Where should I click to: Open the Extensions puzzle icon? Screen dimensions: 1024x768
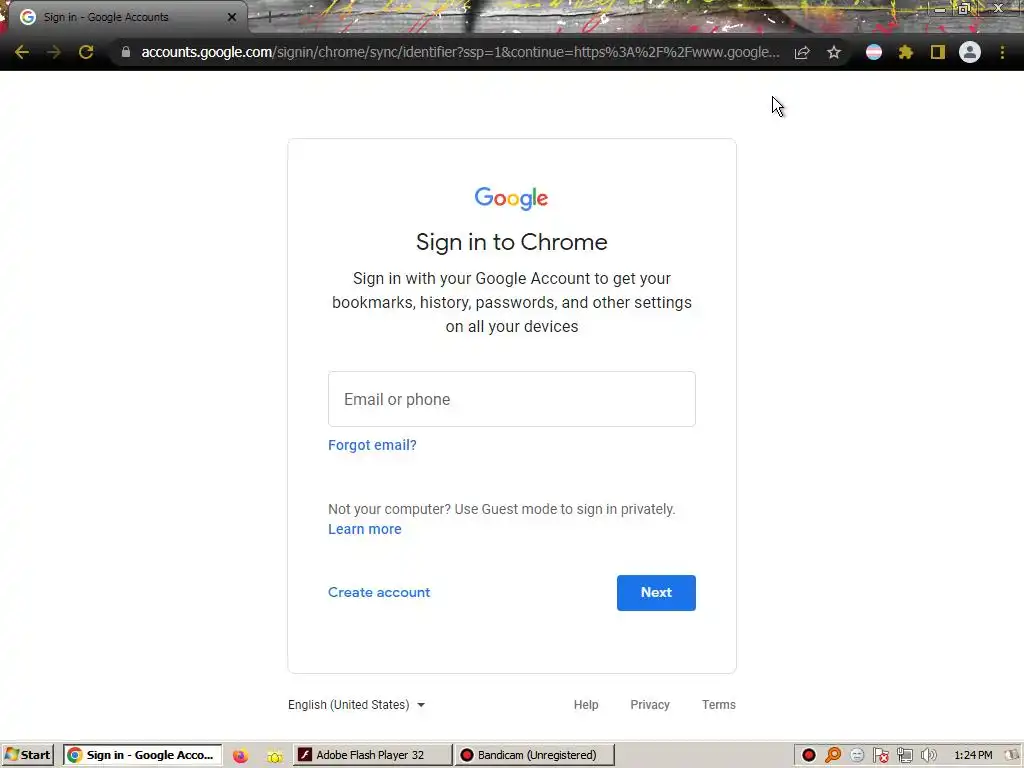point(905,52)
